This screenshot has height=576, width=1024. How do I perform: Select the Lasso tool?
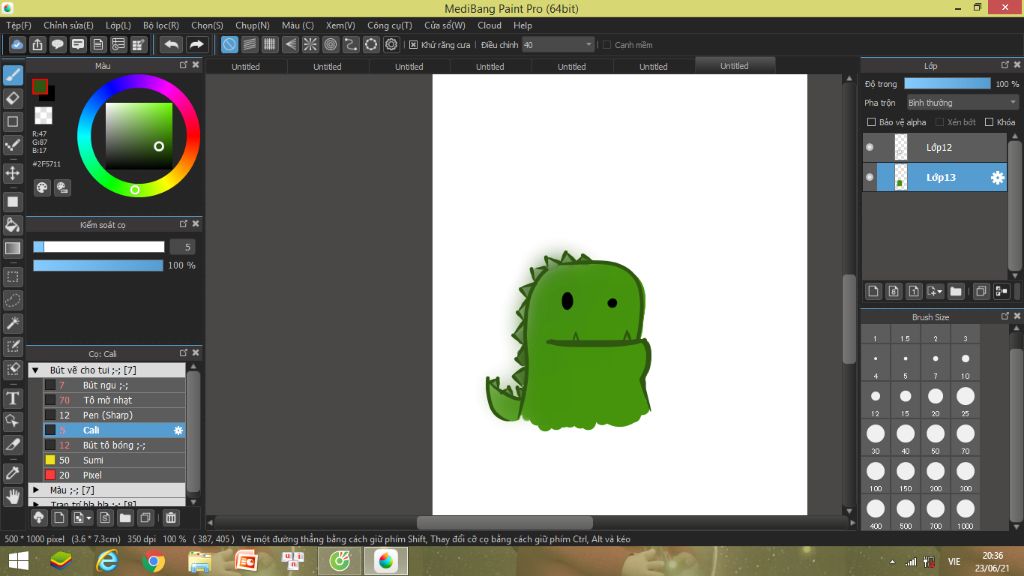point(12,300)
